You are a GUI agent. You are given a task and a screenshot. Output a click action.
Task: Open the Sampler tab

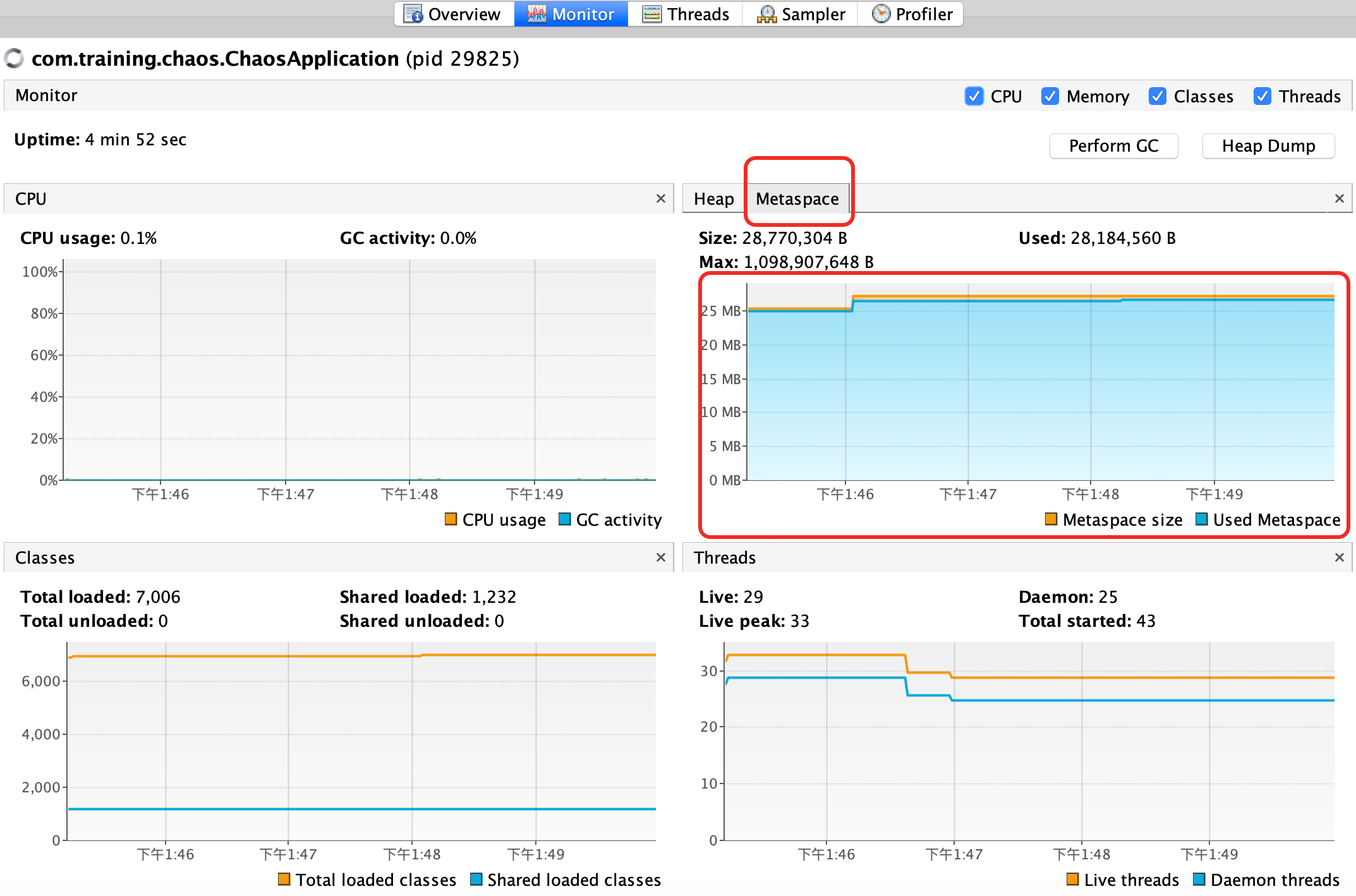click(x=801, y=14)
